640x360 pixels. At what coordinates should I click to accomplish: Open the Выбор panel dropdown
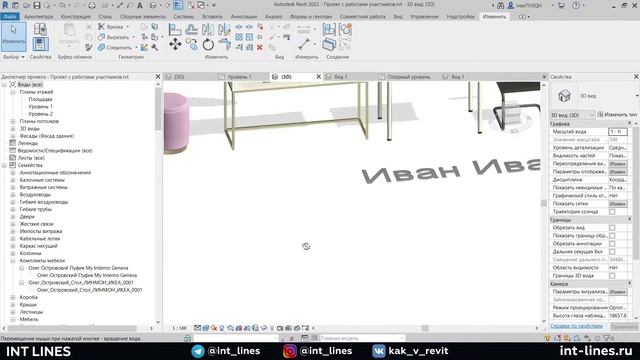tap(14, 57)
